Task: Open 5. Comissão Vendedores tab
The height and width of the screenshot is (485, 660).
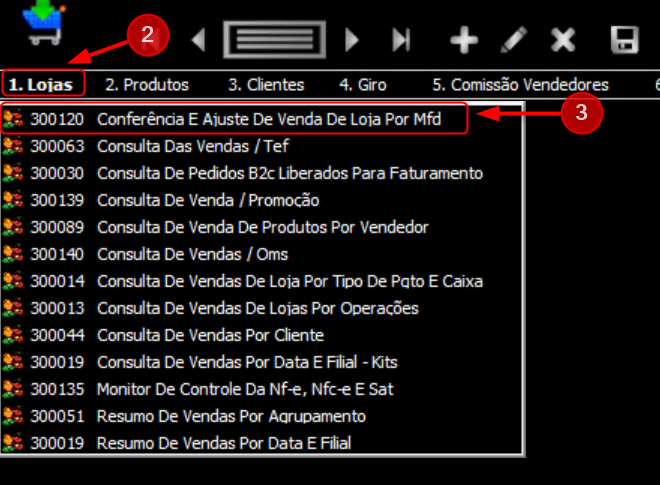Action: tap(521, 85)
